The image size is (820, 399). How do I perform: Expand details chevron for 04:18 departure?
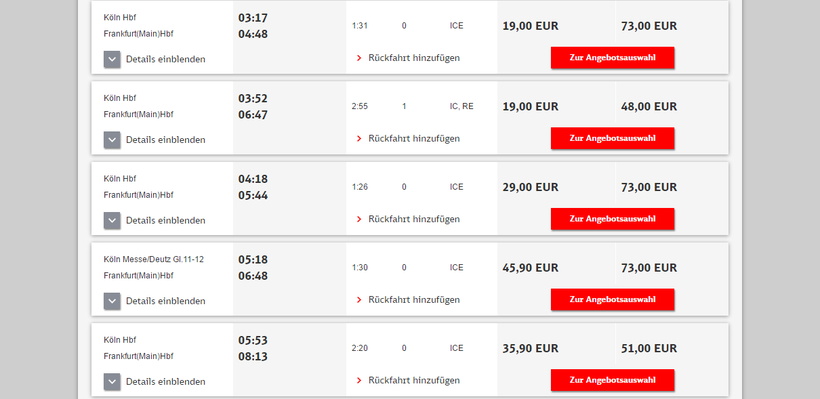coord(112,220)
